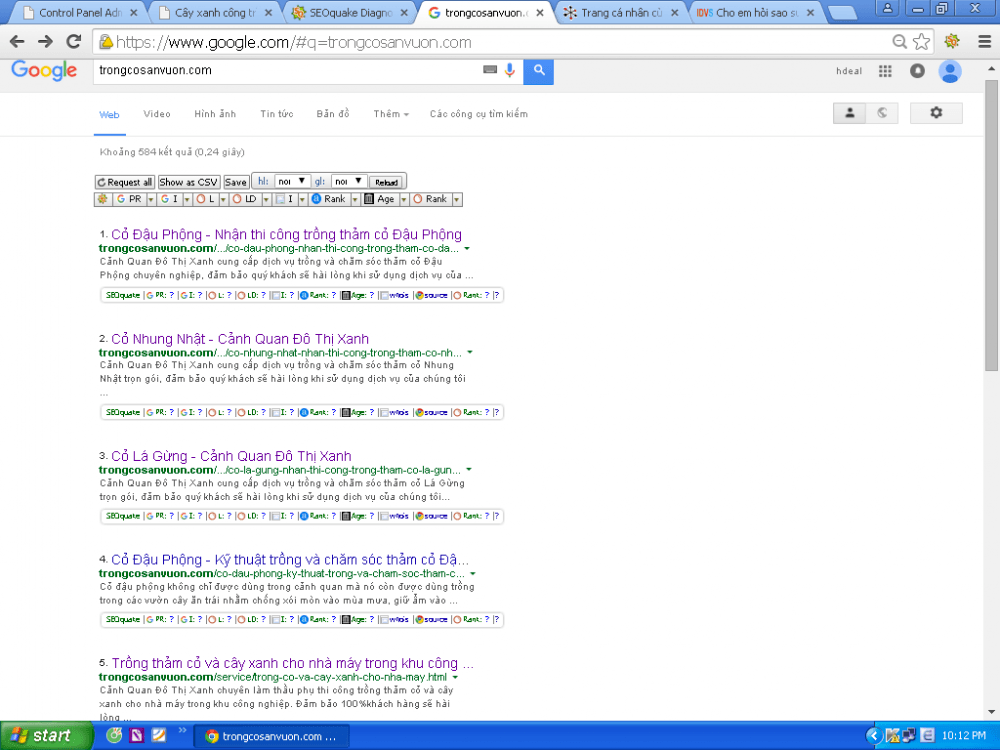Click trongcosanvuon.com Chrome taskbar button
This screenshot has height=750, width=1000.
click(x=271, y=737)
